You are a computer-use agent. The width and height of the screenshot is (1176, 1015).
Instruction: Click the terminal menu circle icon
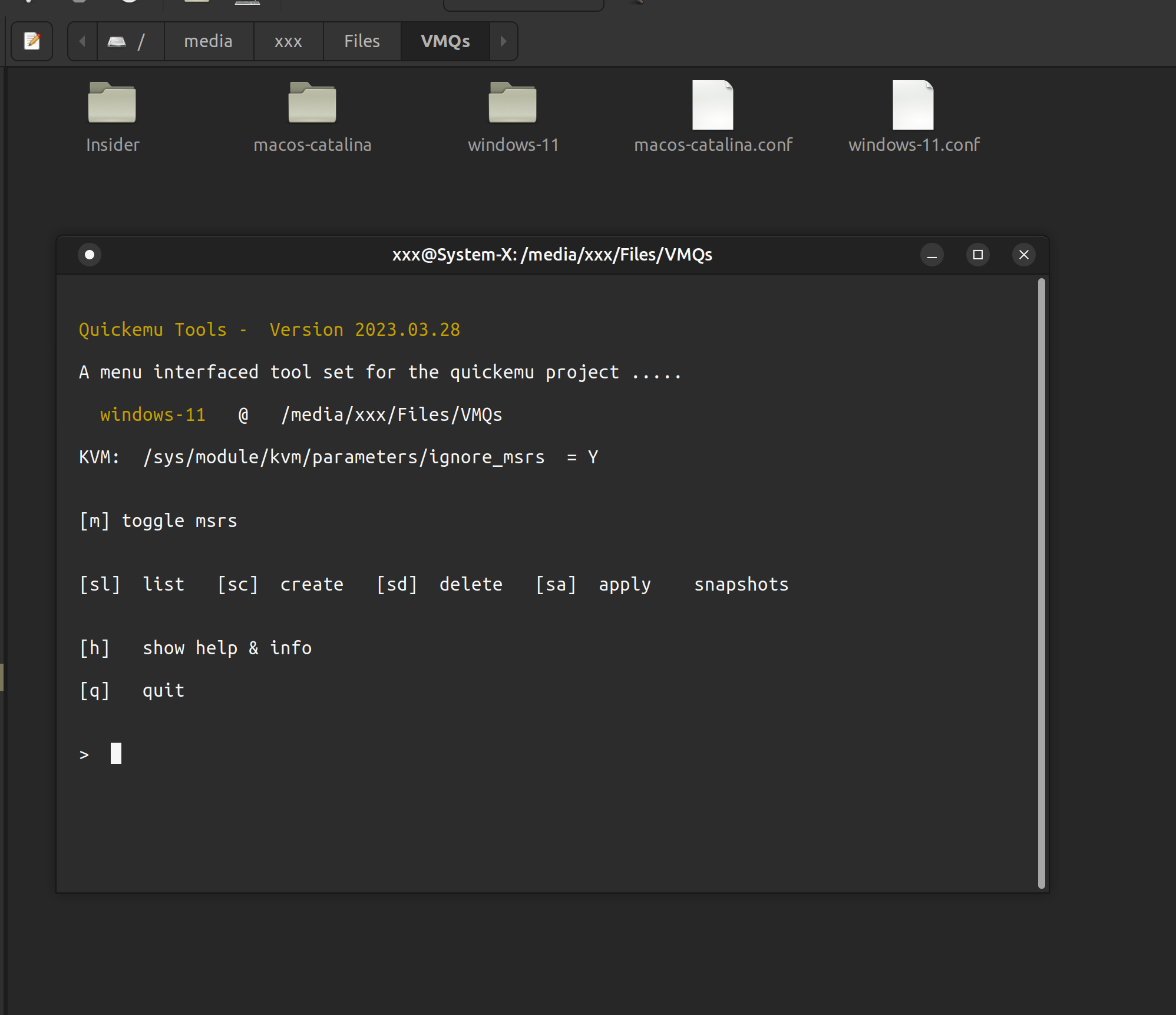90,255
